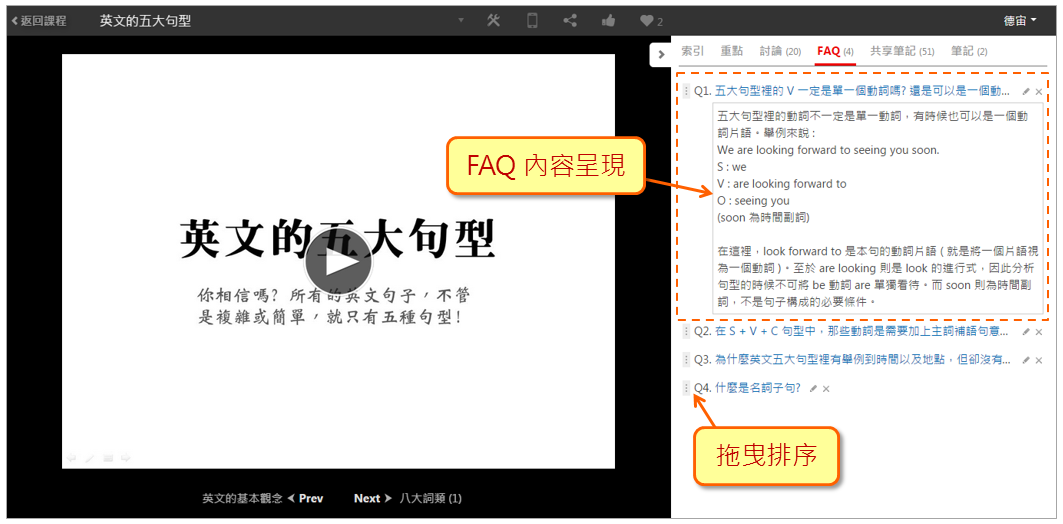Click the pencil icon next to Q4
The width and height of the screenshot is (1063, 524).
point(813,388)
